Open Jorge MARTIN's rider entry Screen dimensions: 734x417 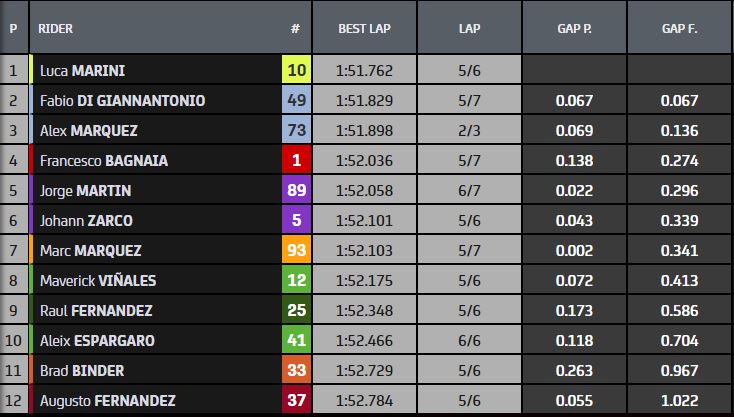[85, 191]
